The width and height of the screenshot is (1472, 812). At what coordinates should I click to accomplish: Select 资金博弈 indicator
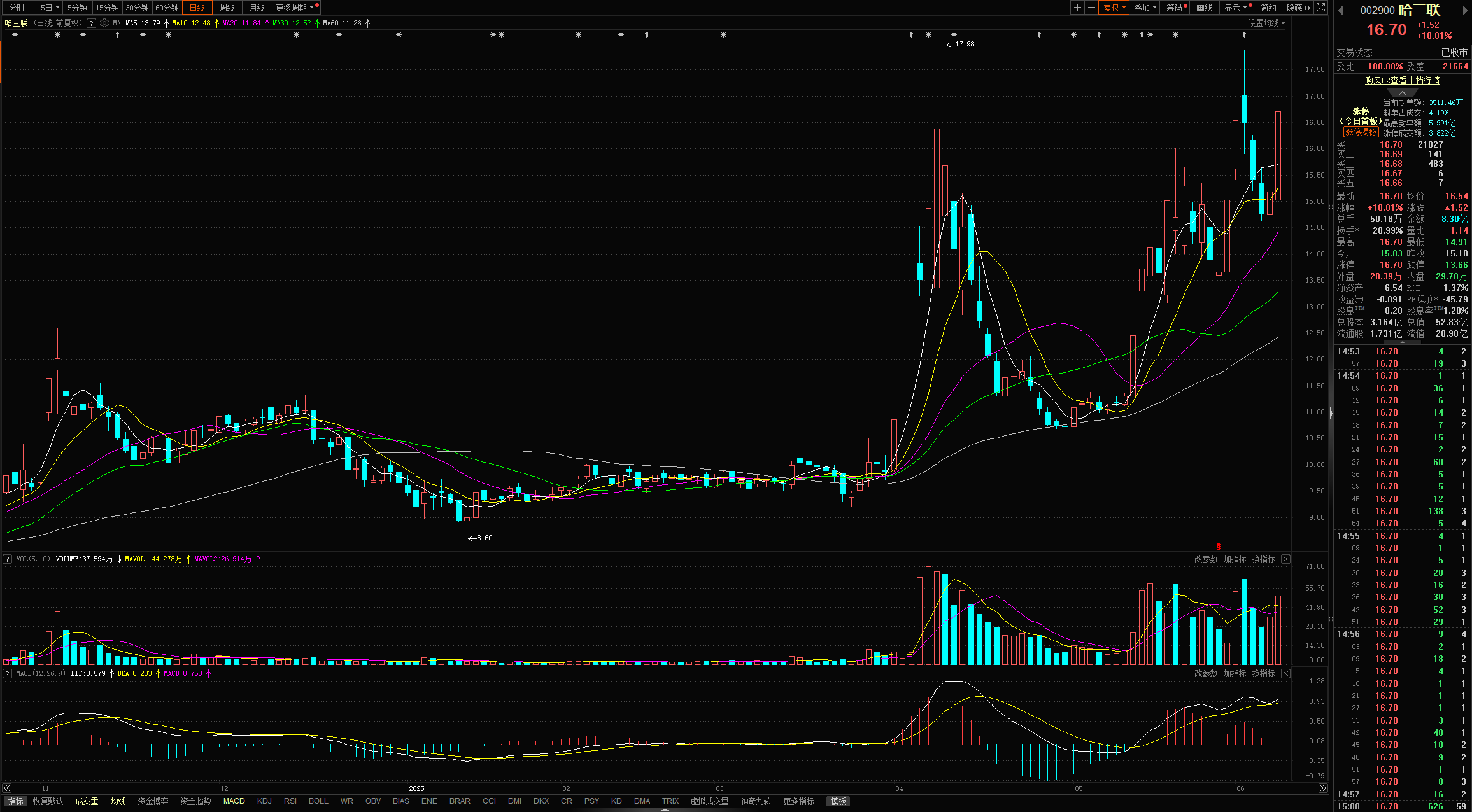153,801
